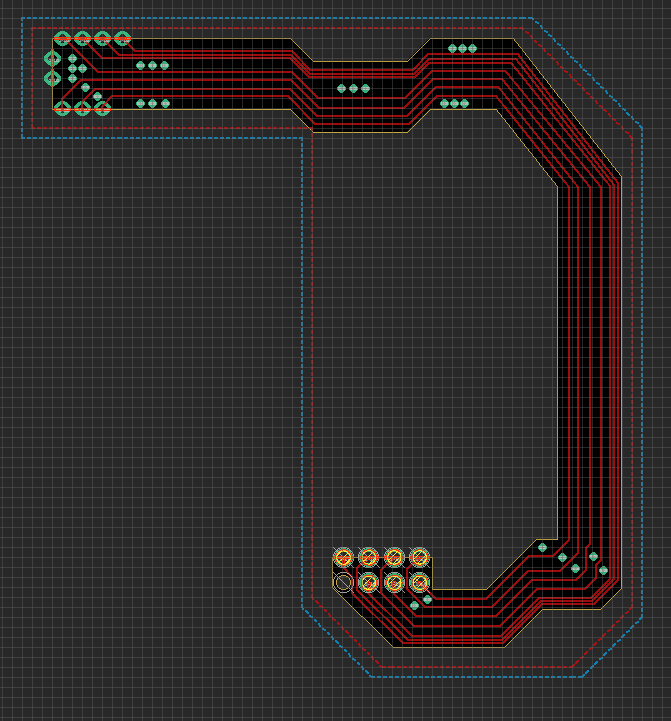671x721 pixels.
Task: Select the second of the four top-edge castellated pads
Action: 82,39
